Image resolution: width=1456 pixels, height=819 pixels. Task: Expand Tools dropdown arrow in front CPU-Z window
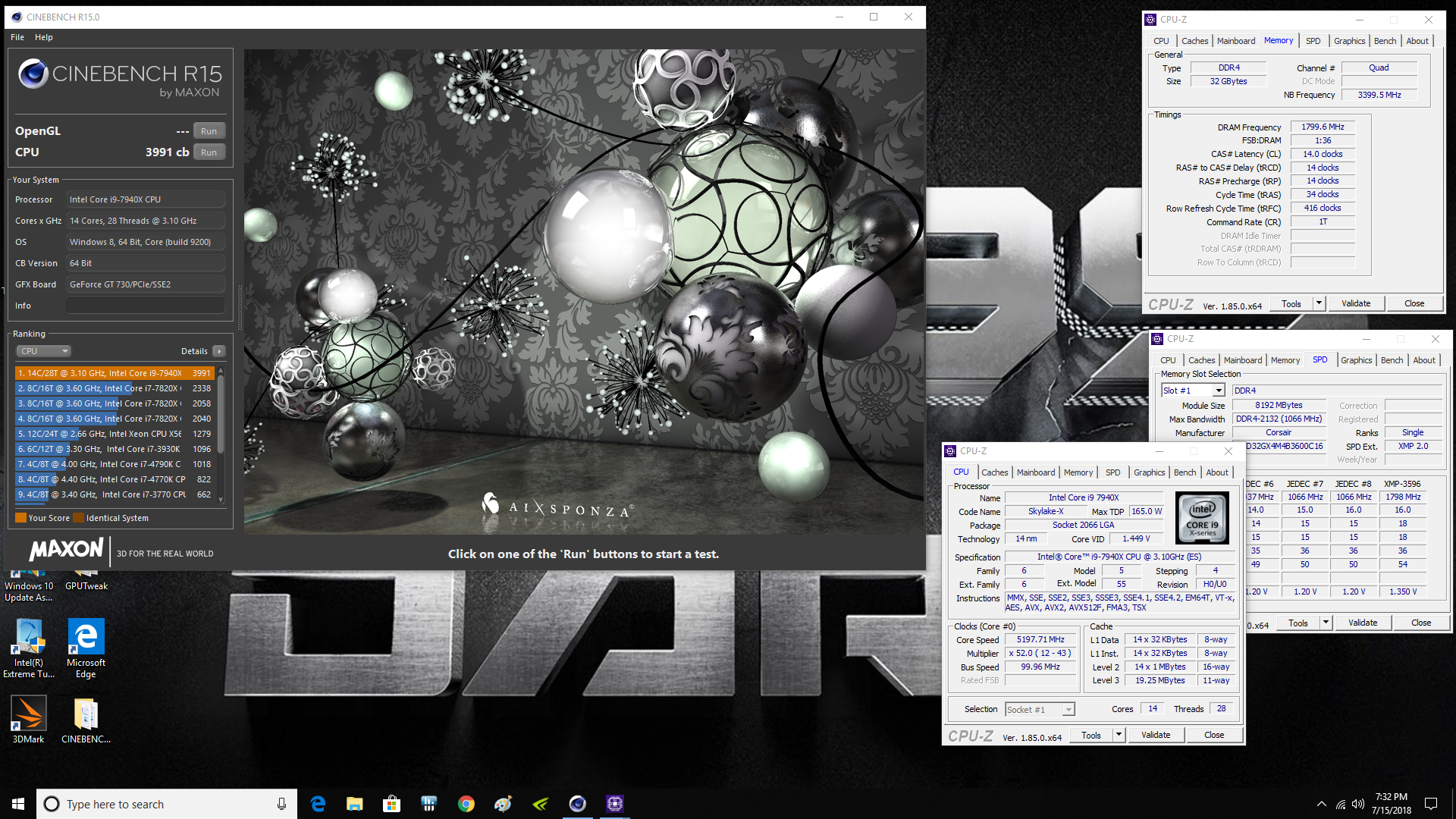(x=1118, y=735)
